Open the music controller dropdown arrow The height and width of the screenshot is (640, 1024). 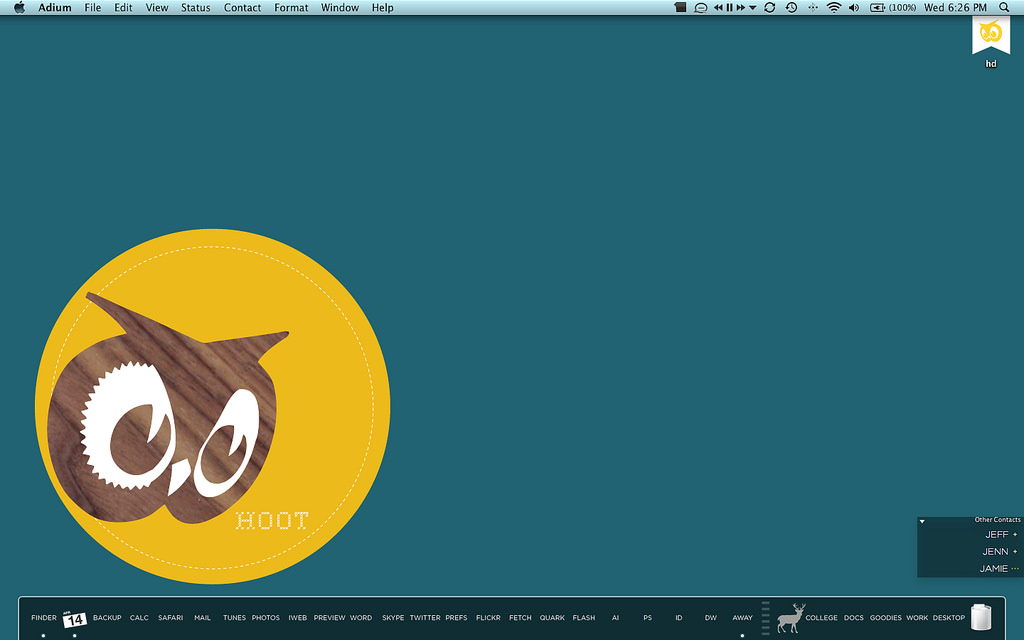(752, 8)
